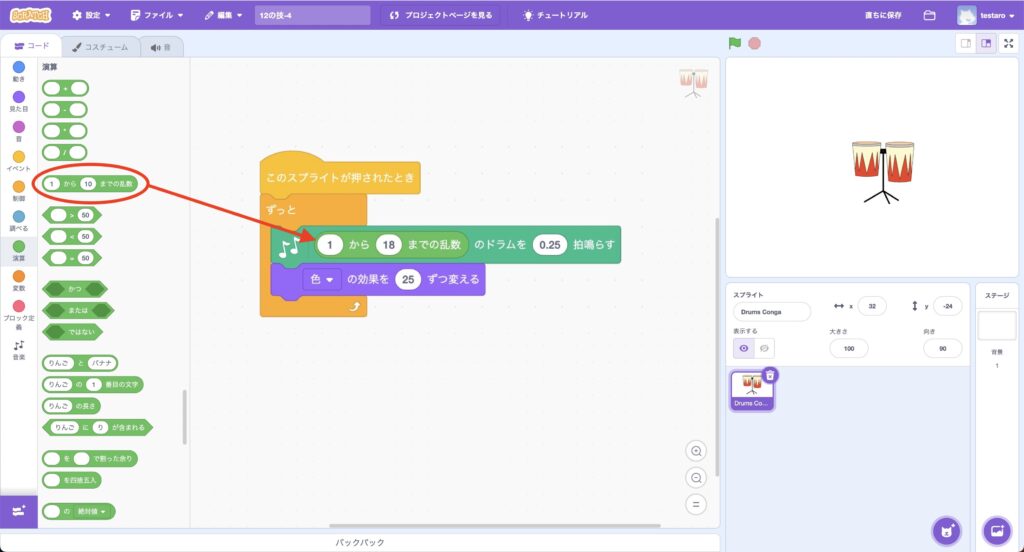Click the または (or) block

78,310
